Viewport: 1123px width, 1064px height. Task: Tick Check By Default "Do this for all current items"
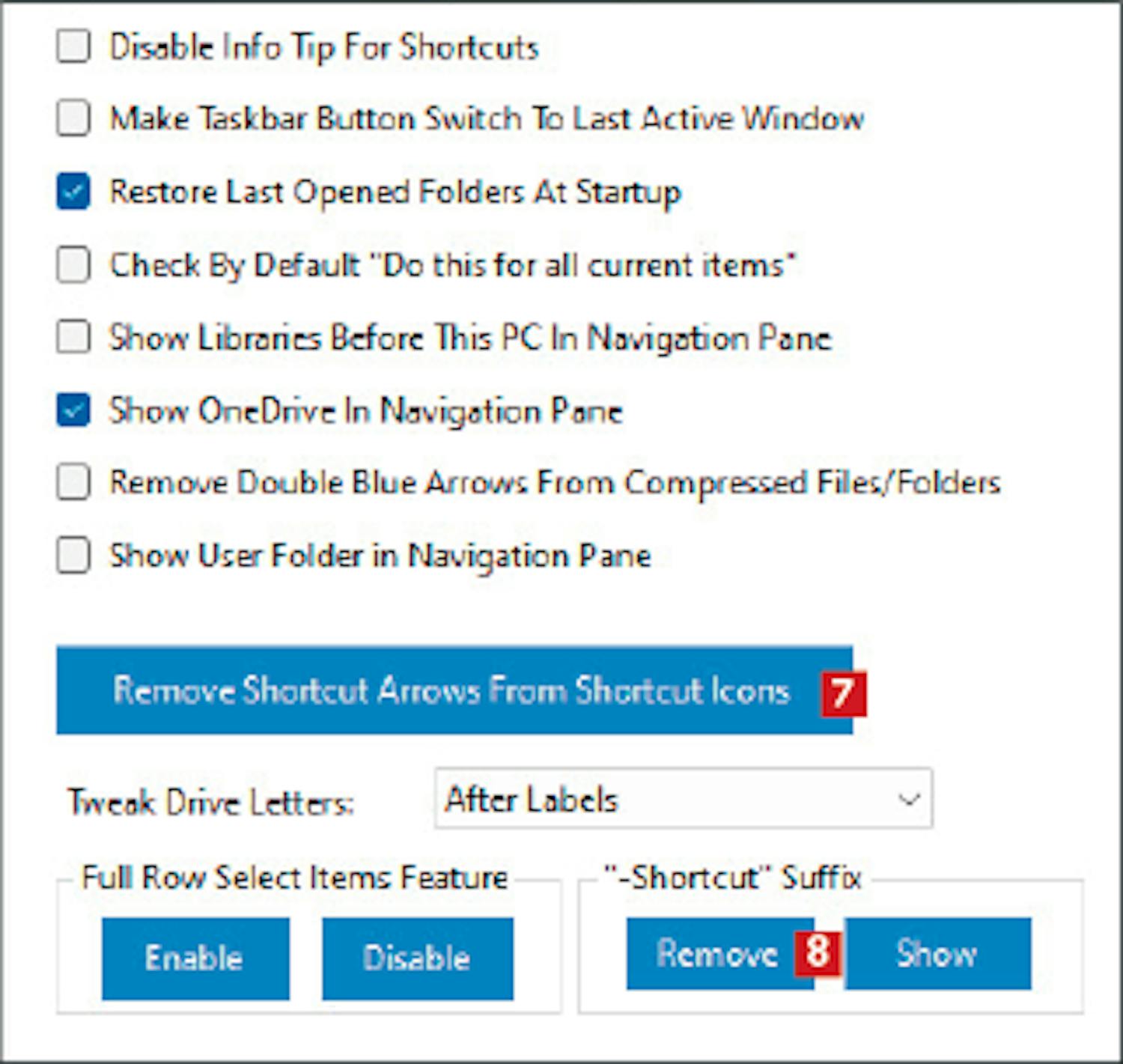pyautogui.click(x=73, y=265)
